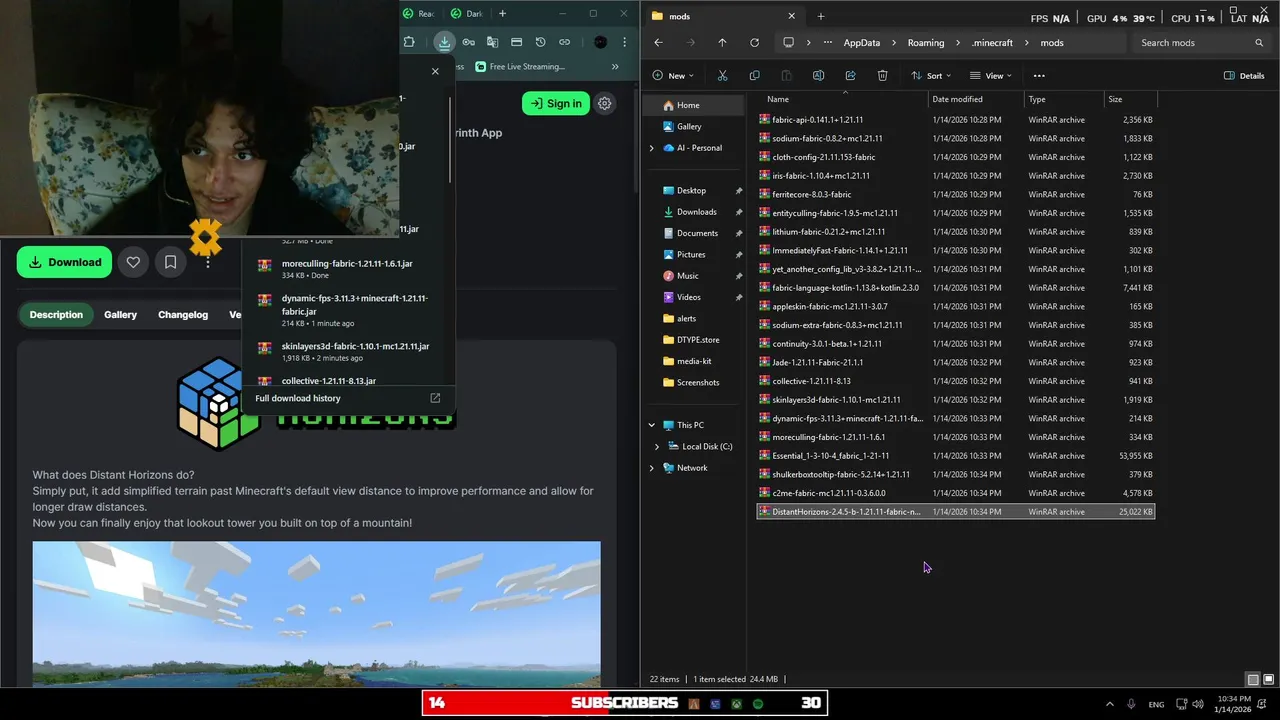This screenshot has width=1280, height=720.
Task: Click the ENG language indicator in taskbar
Action: point(1156,704)
